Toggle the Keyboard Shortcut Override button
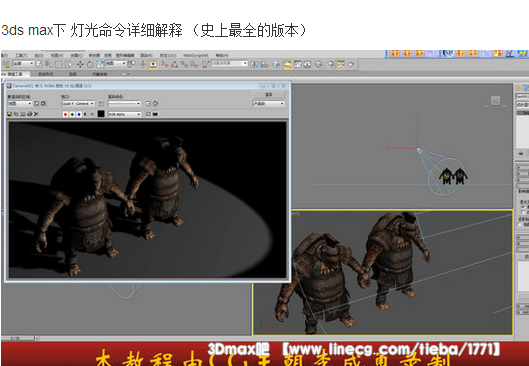 click(x=153, y=64)
